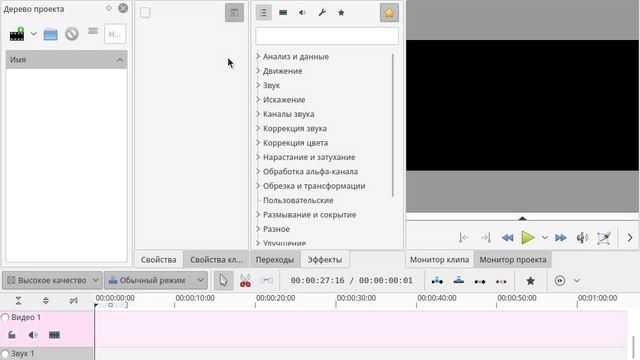The image size is (640, 360).
Task: Open the Add clip dropdown arrow
Action: point(33,34)
